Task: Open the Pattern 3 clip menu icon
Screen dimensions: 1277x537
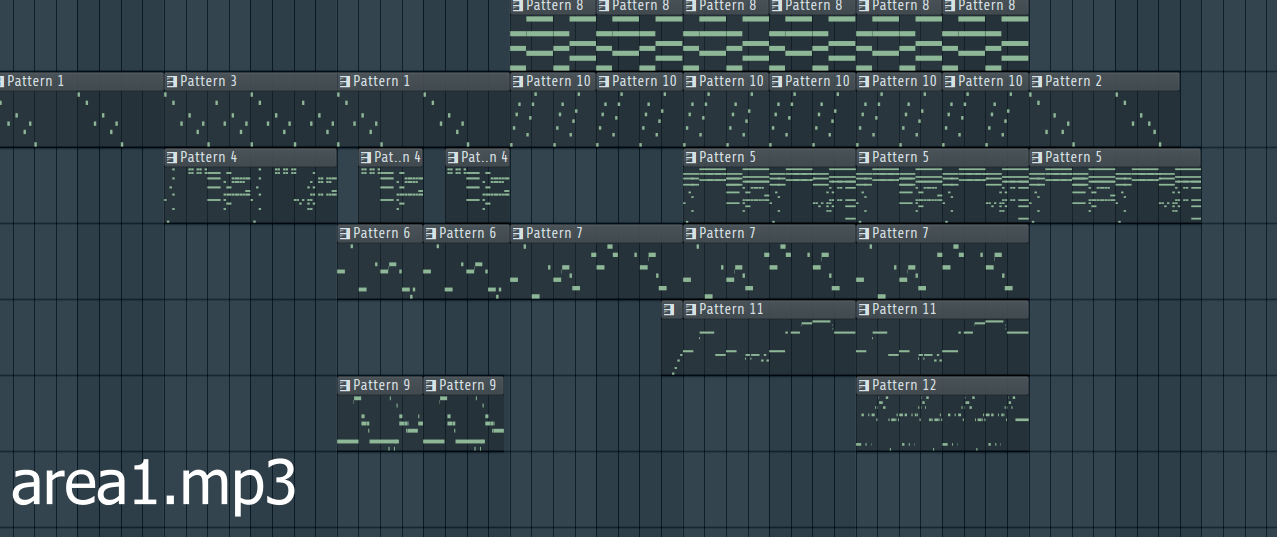Action: click(172, 81)
